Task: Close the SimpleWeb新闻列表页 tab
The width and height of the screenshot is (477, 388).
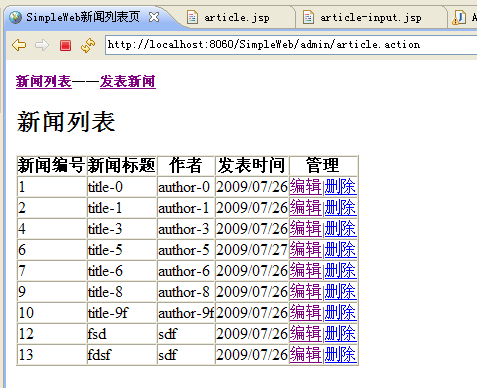Action: click(x=154, y=17)
